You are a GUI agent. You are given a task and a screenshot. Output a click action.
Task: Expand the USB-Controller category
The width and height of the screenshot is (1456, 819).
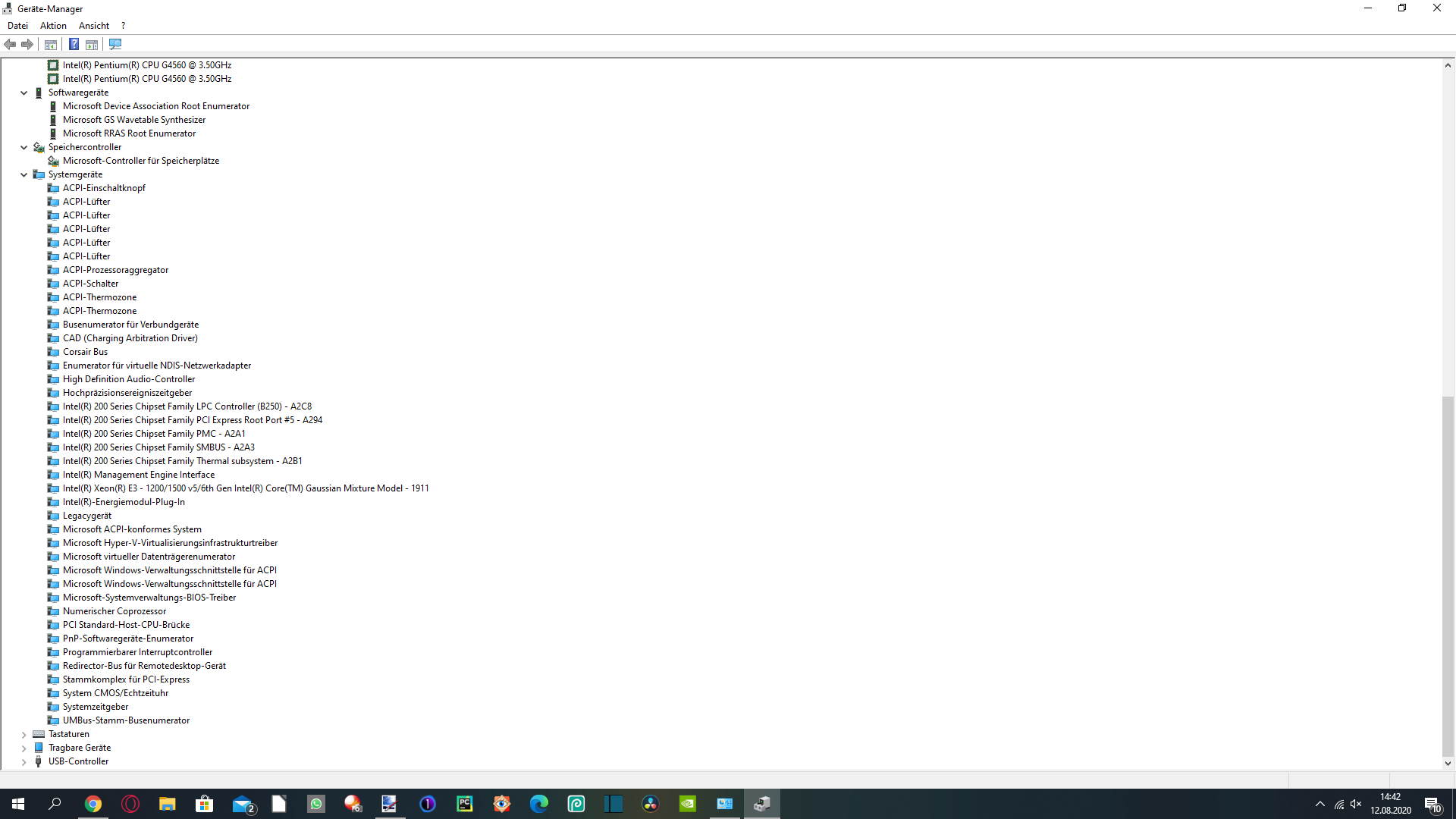click(x=24, y=761)
